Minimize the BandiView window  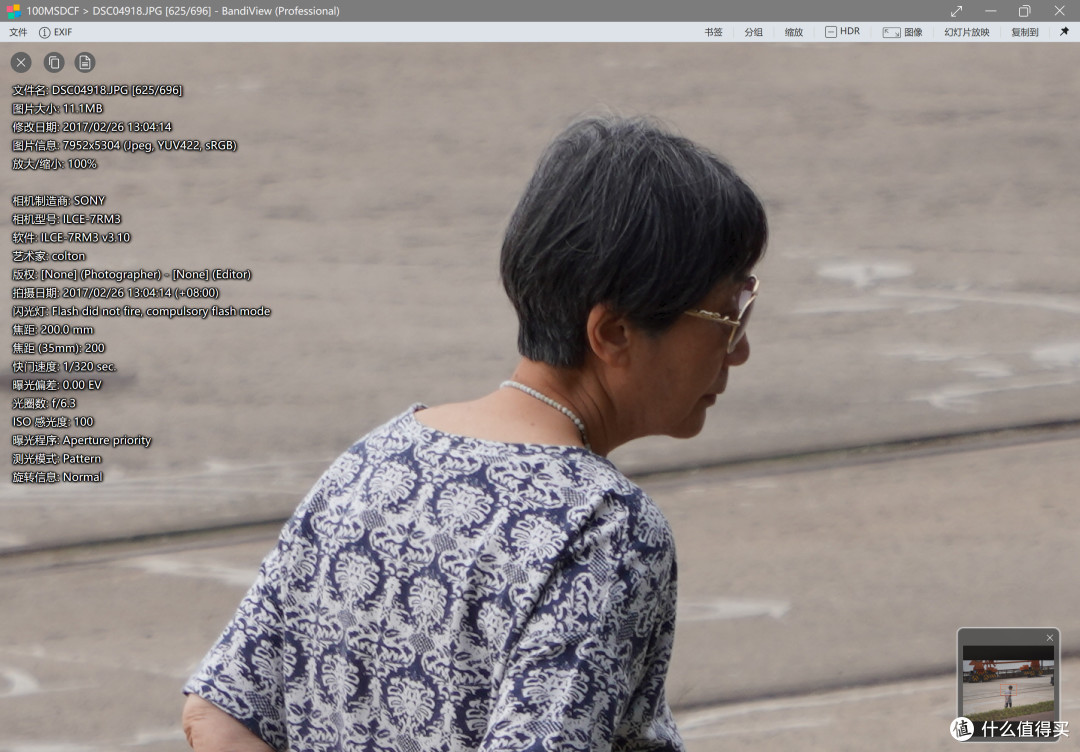(x=990, y=11)
